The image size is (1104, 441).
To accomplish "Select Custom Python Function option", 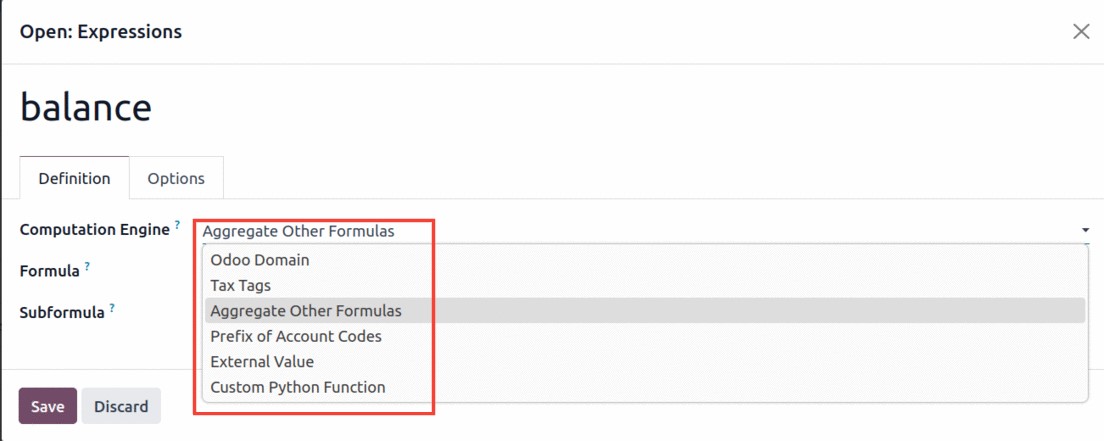I will click(x=298, y=387).
